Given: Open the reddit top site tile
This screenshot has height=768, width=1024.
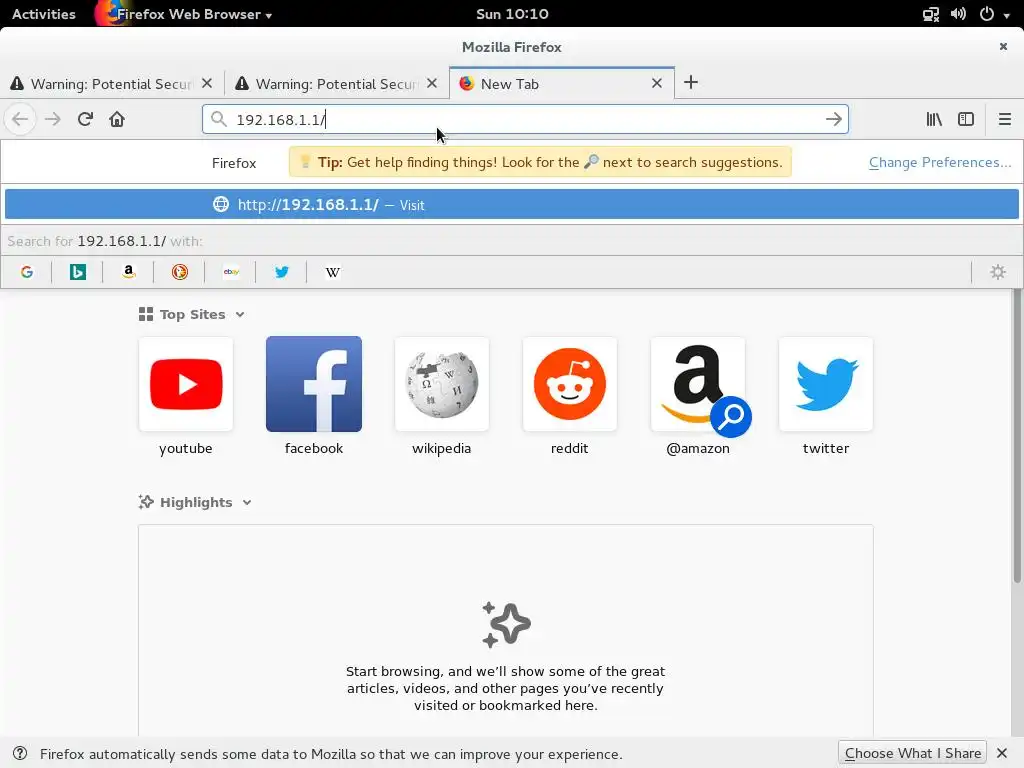Looking at the screenshot, I should [569, 384].
